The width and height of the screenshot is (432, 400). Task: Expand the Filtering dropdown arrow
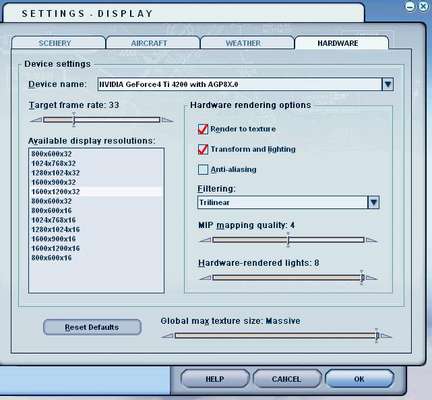pos(373,202)
